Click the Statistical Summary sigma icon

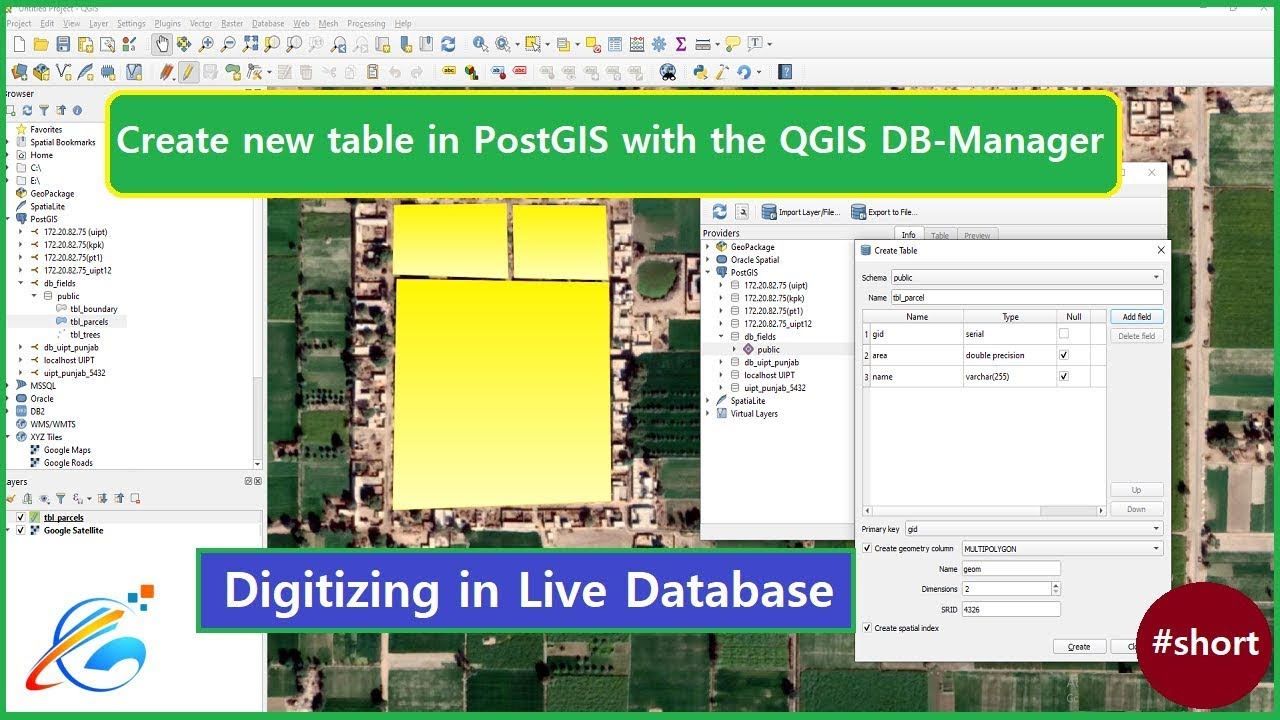coord(681,44)
